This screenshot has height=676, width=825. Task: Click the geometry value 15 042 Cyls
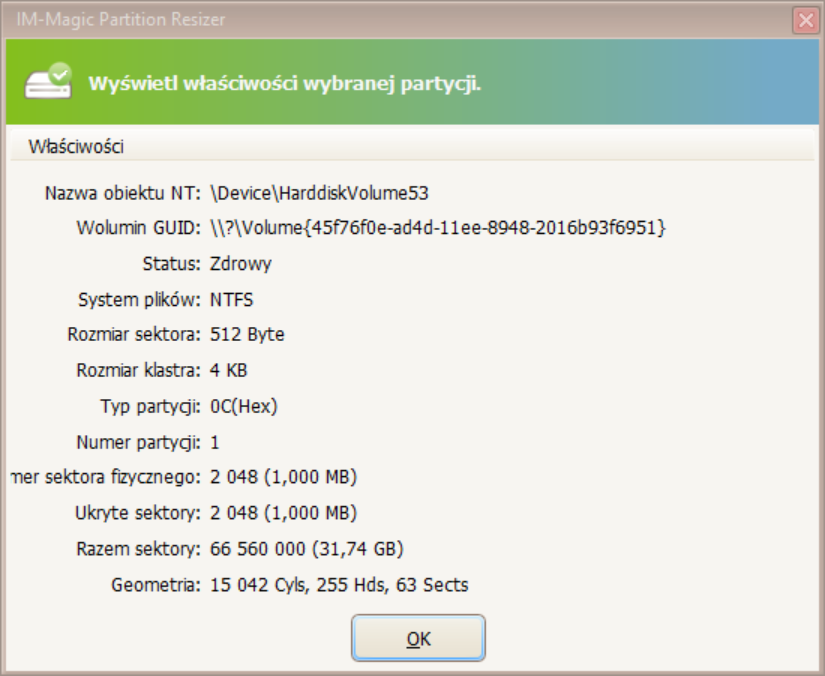339,585
